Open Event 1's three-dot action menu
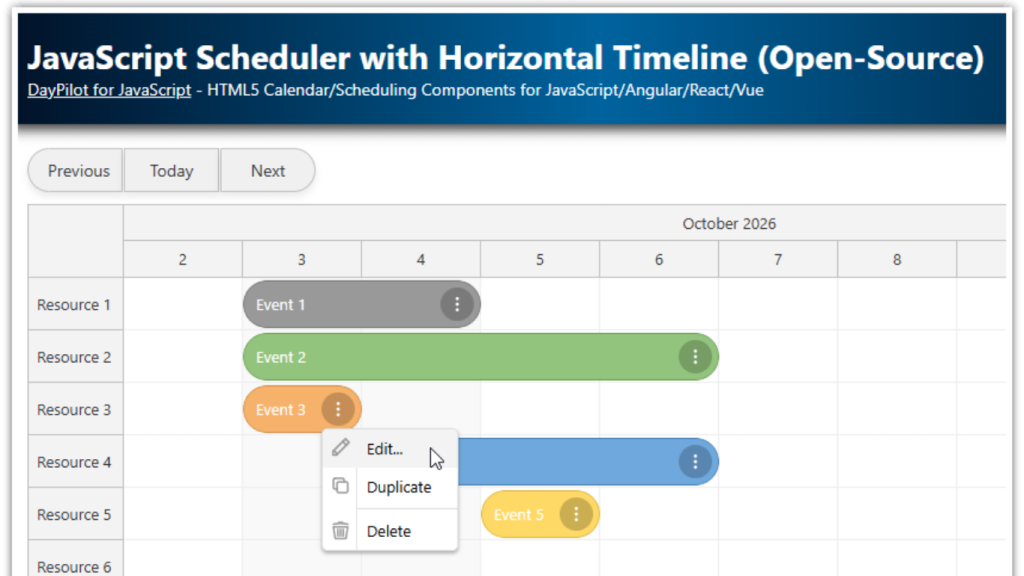1024x576 pixels. 458,304
